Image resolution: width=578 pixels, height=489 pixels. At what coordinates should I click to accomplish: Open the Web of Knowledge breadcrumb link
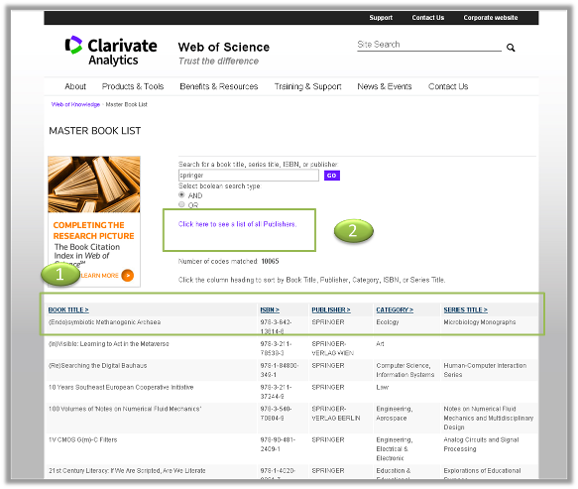[76, 104]
